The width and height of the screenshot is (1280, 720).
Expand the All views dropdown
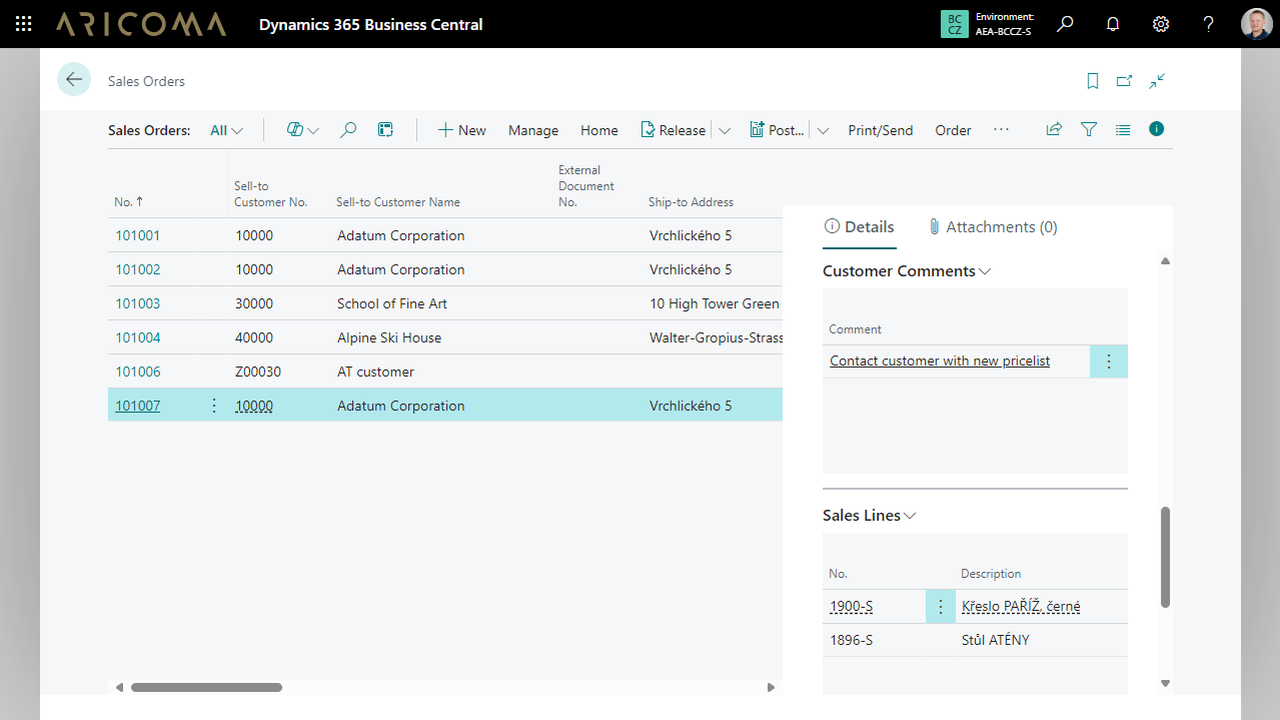[227, 130]
